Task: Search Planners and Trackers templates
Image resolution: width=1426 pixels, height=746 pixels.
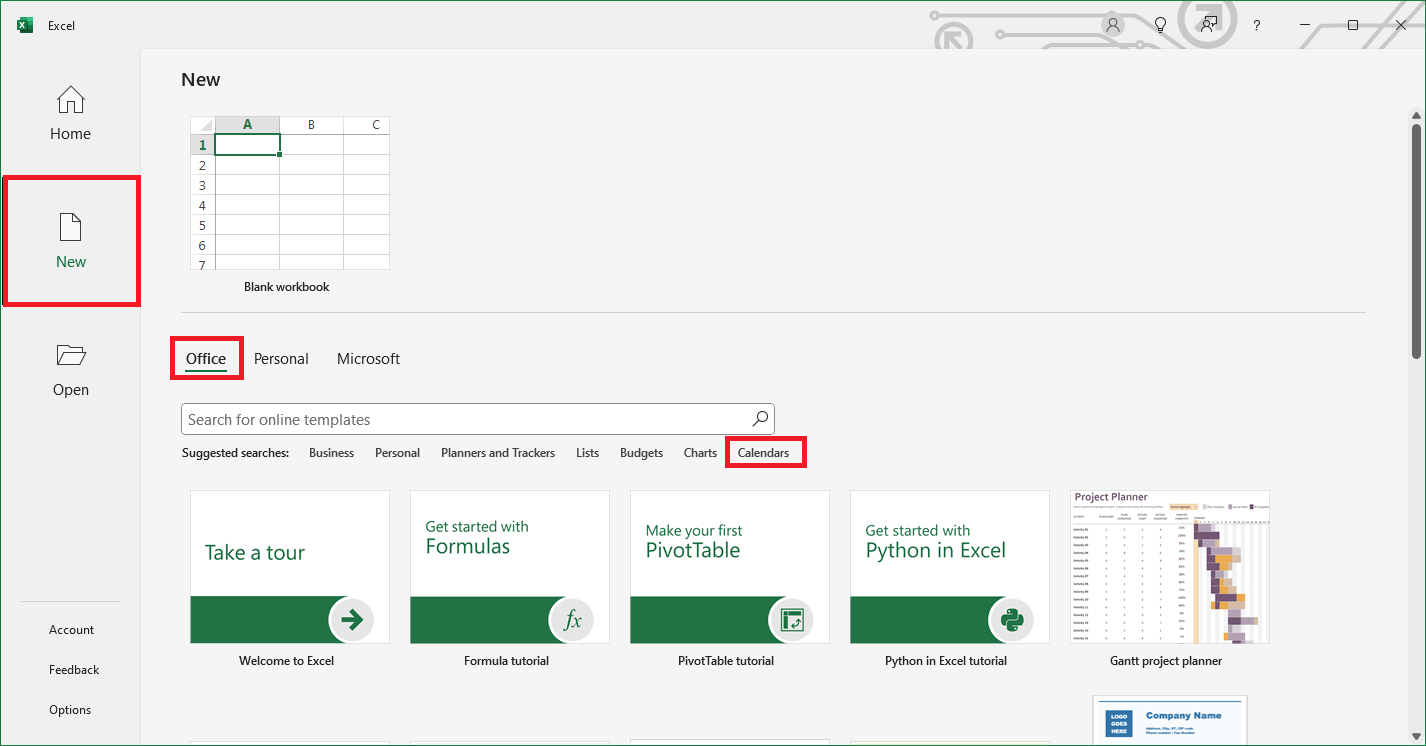Action: click(498, 453)
